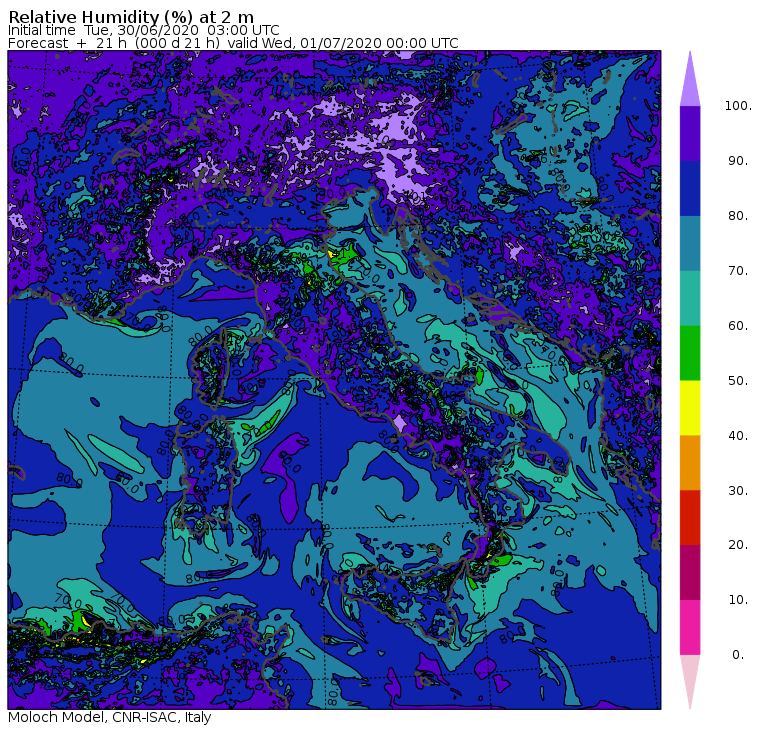Image resolution: width=760 pixels, height=731 pixels.
Task: Click the '80.' legend label
Action: pyautogui.click(x=738, y=216)
